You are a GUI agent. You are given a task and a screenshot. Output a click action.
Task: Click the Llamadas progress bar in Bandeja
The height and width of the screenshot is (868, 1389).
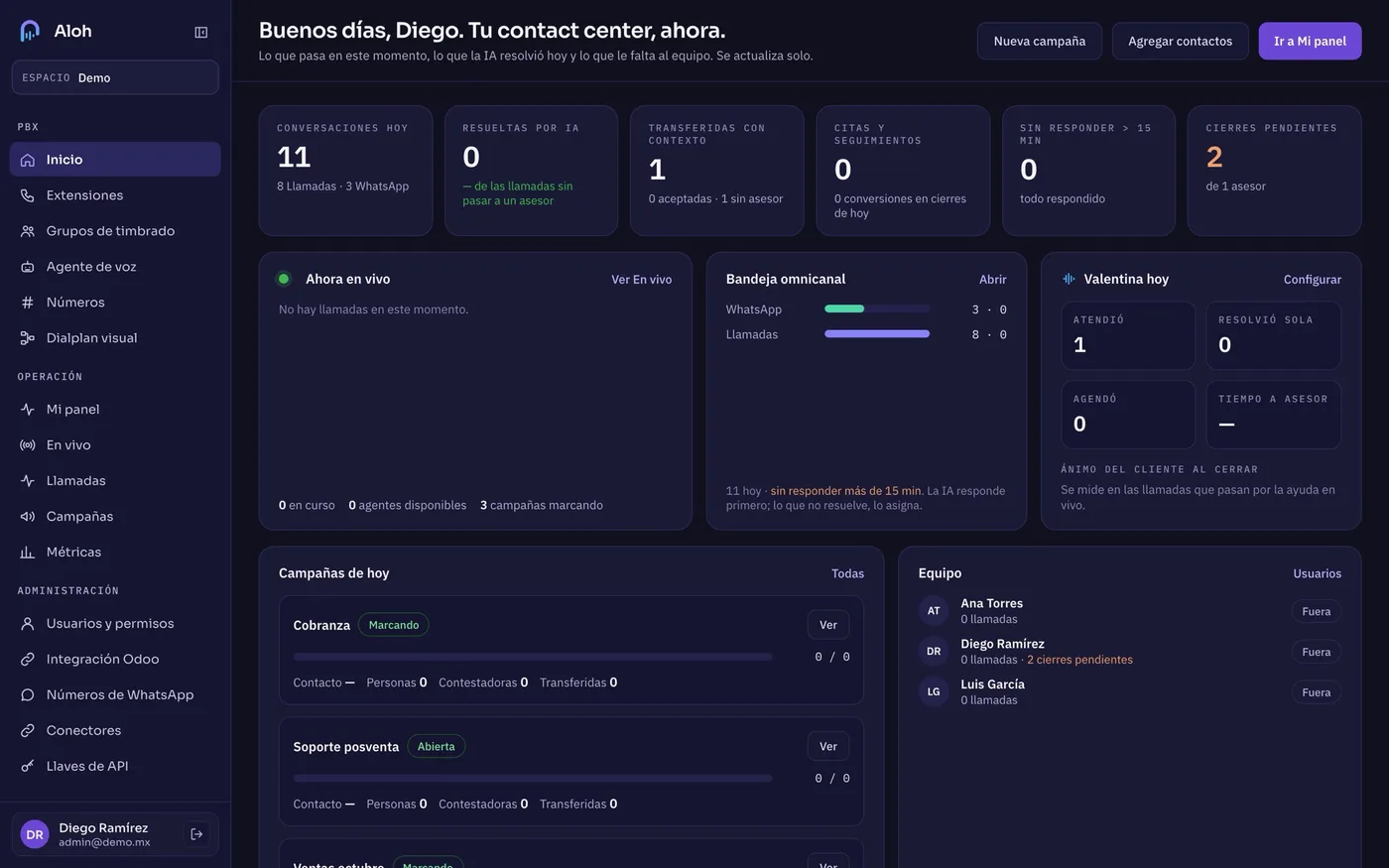coord(877,334)
